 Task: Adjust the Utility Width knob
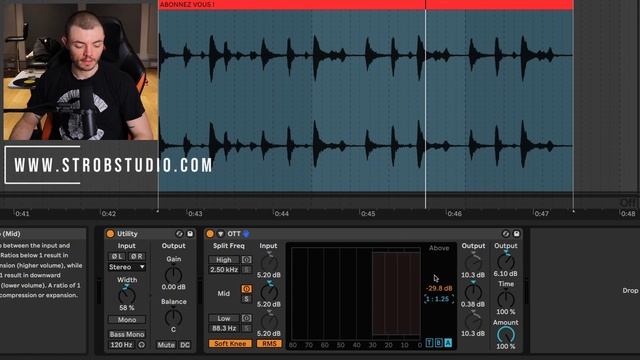(127, 295)
